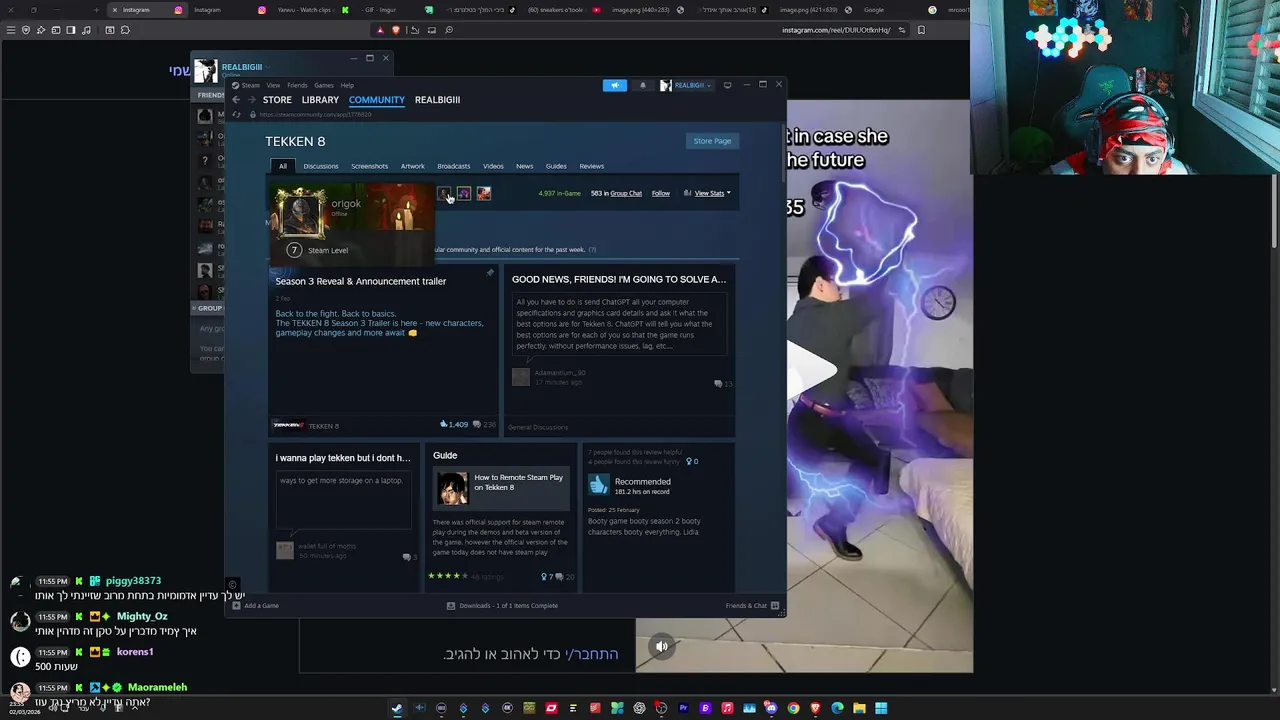The height and width of the screenshot is (720, 1280).
Task: Open the music note browser toolbar icon
Action: (x=86, y=30)
